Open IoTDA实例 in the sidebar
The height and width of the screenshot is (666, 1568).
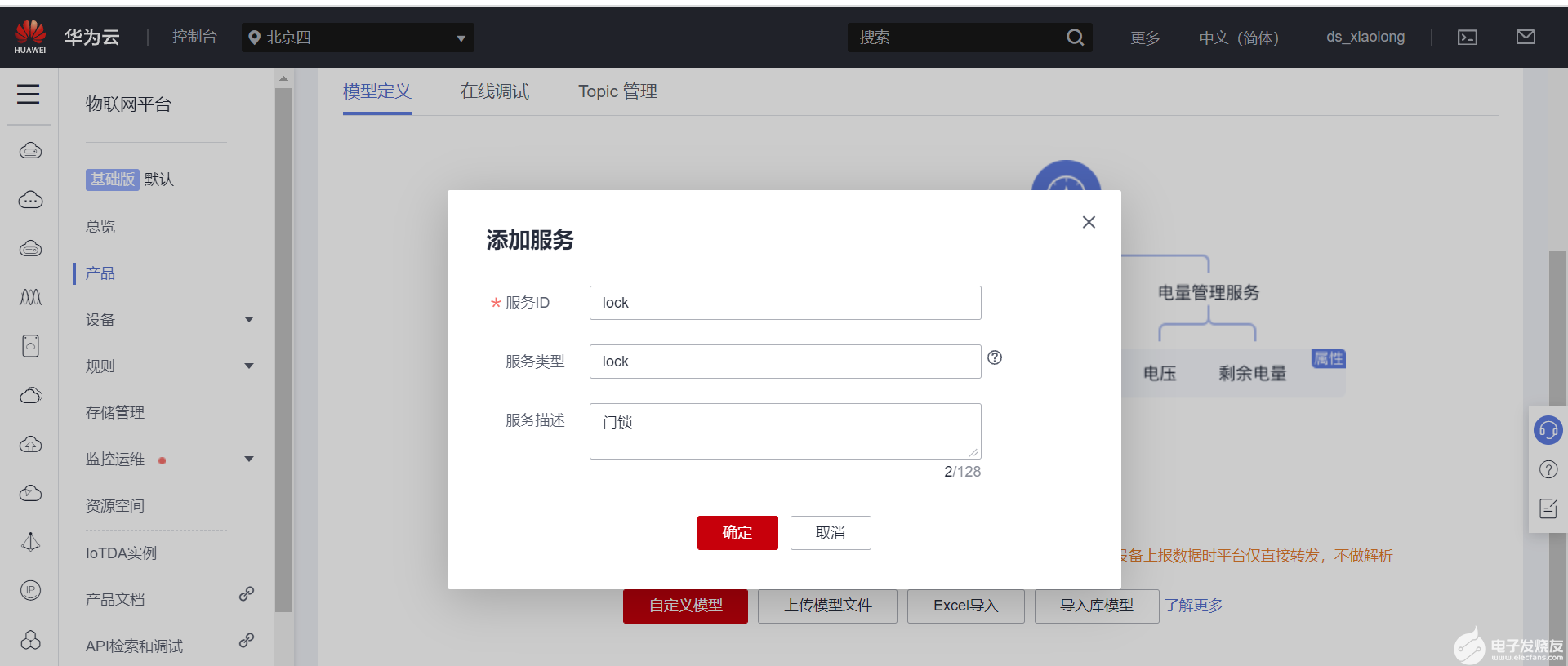point(122,553)
